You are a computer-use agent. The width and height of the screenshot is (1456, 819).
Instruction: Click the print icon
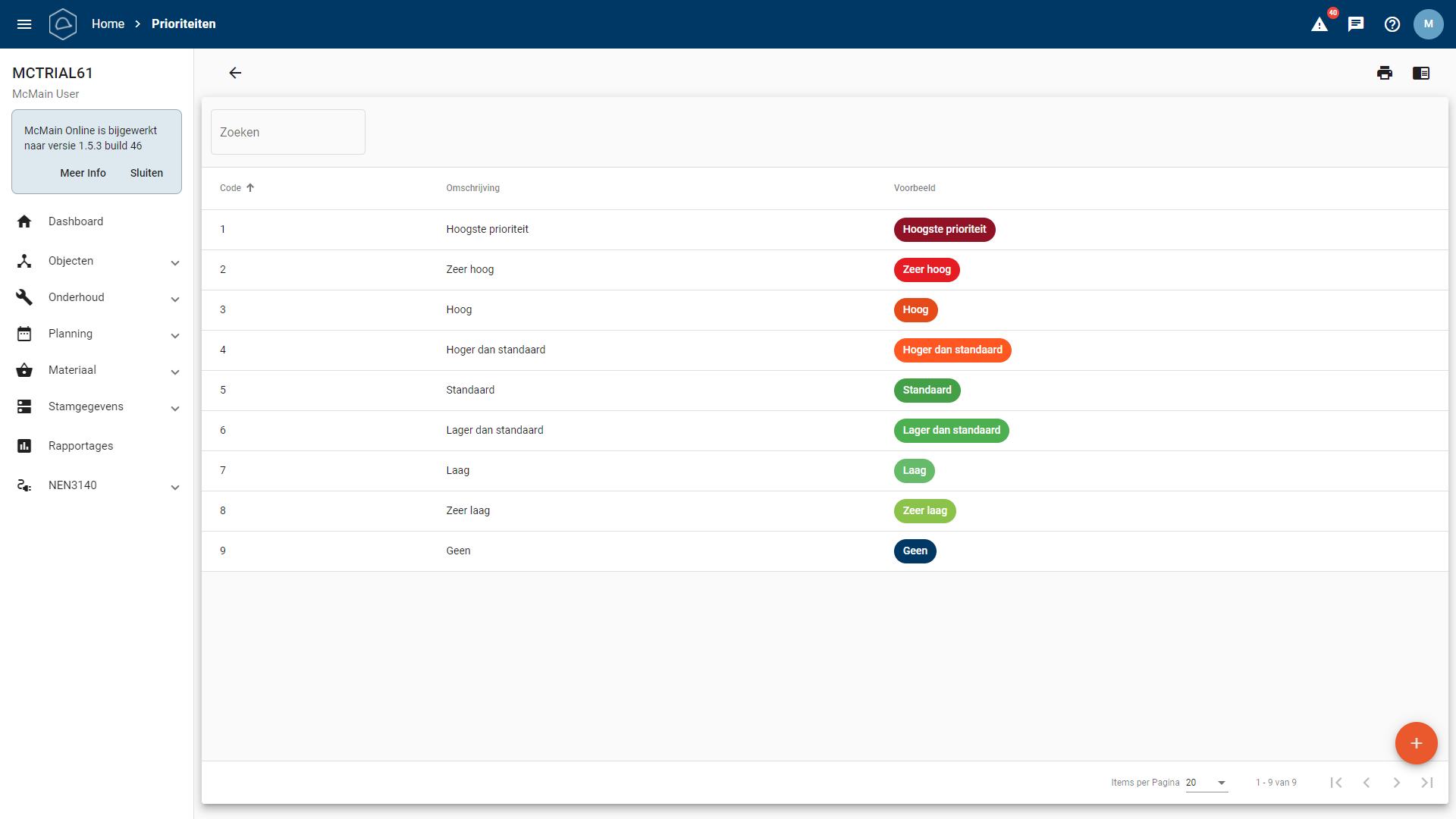click(1385, 73)
